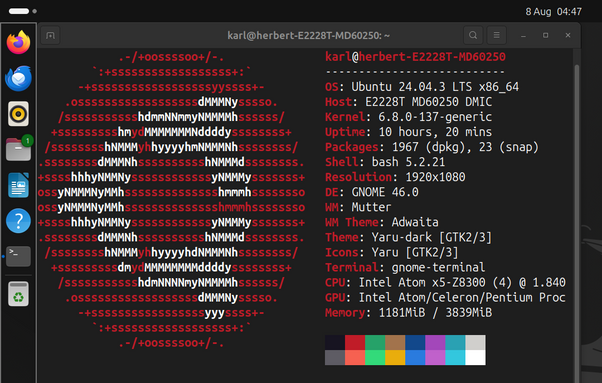Image resolution: width=602 pixels, height=383 pixels.
Task: Click the Memory value 1181MiB / 3839MiB
Action: (x=435, y=312)
